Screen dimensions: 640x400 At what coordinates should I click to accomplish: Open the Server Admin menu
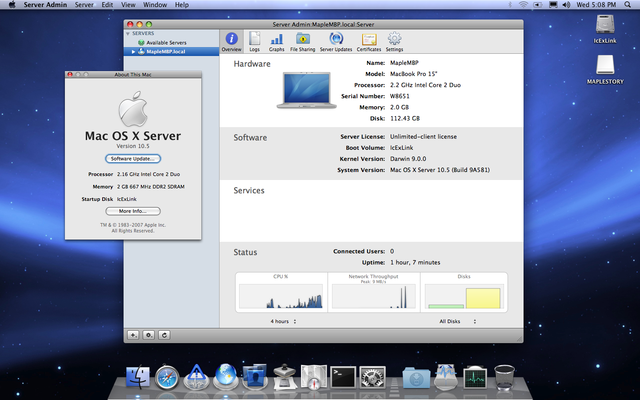click(45, 4)
